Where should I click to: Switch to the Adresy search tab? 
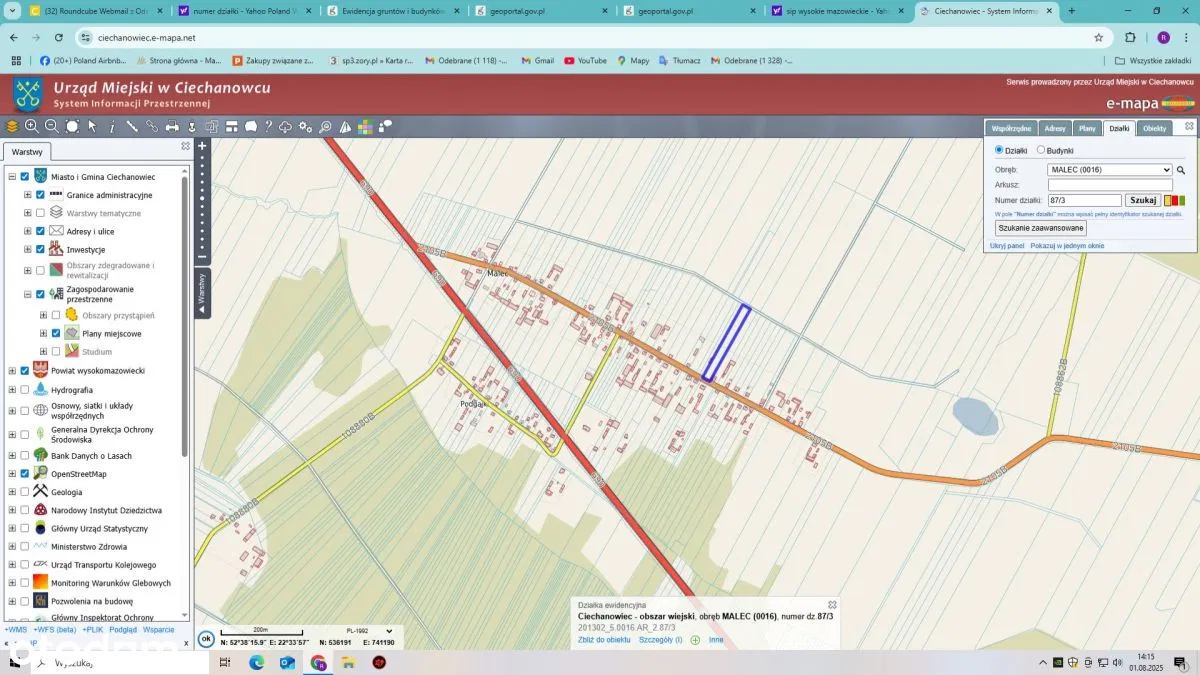point(1054,128)
